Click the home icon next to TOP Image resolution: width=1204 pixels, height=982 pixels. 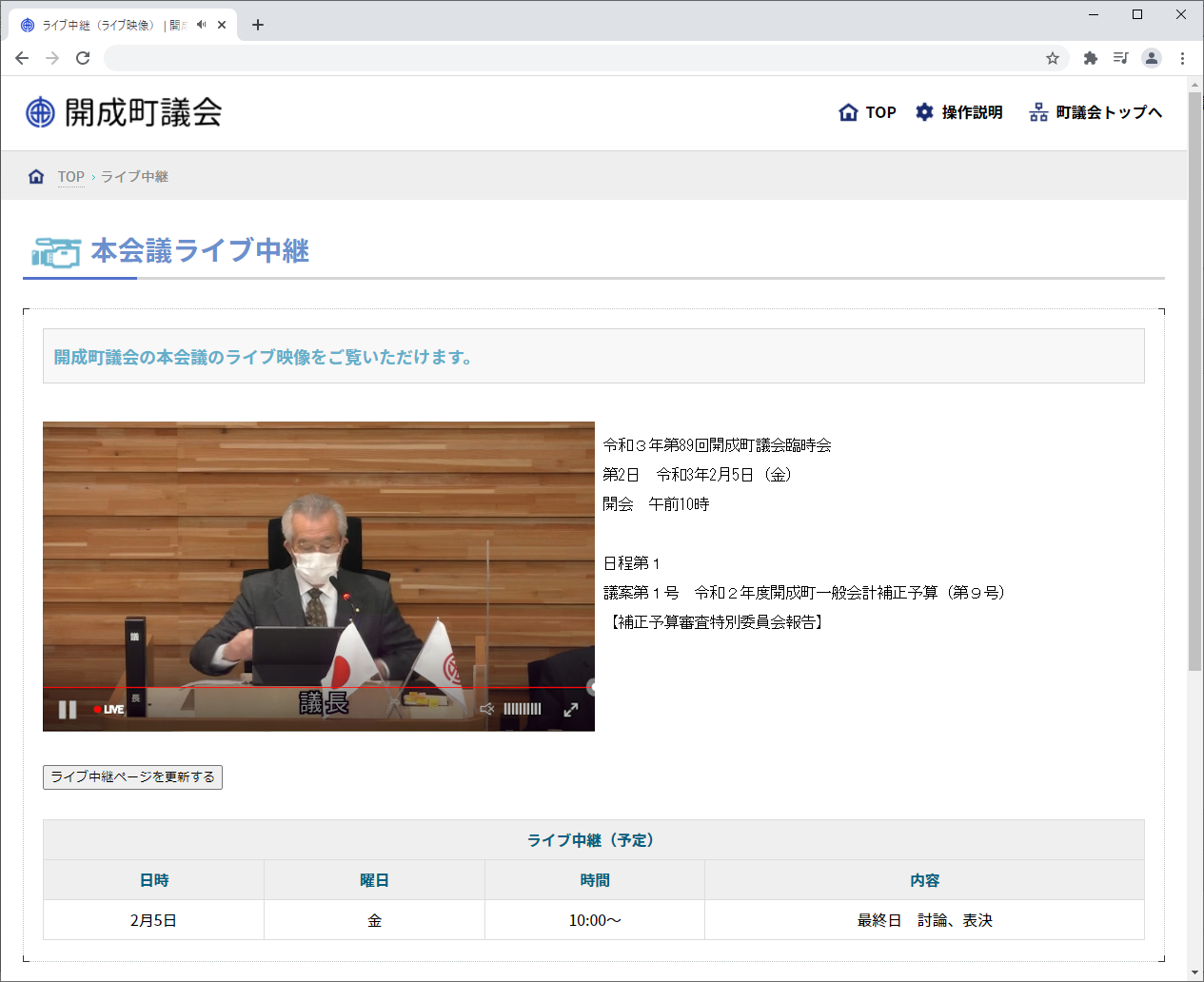848,112
